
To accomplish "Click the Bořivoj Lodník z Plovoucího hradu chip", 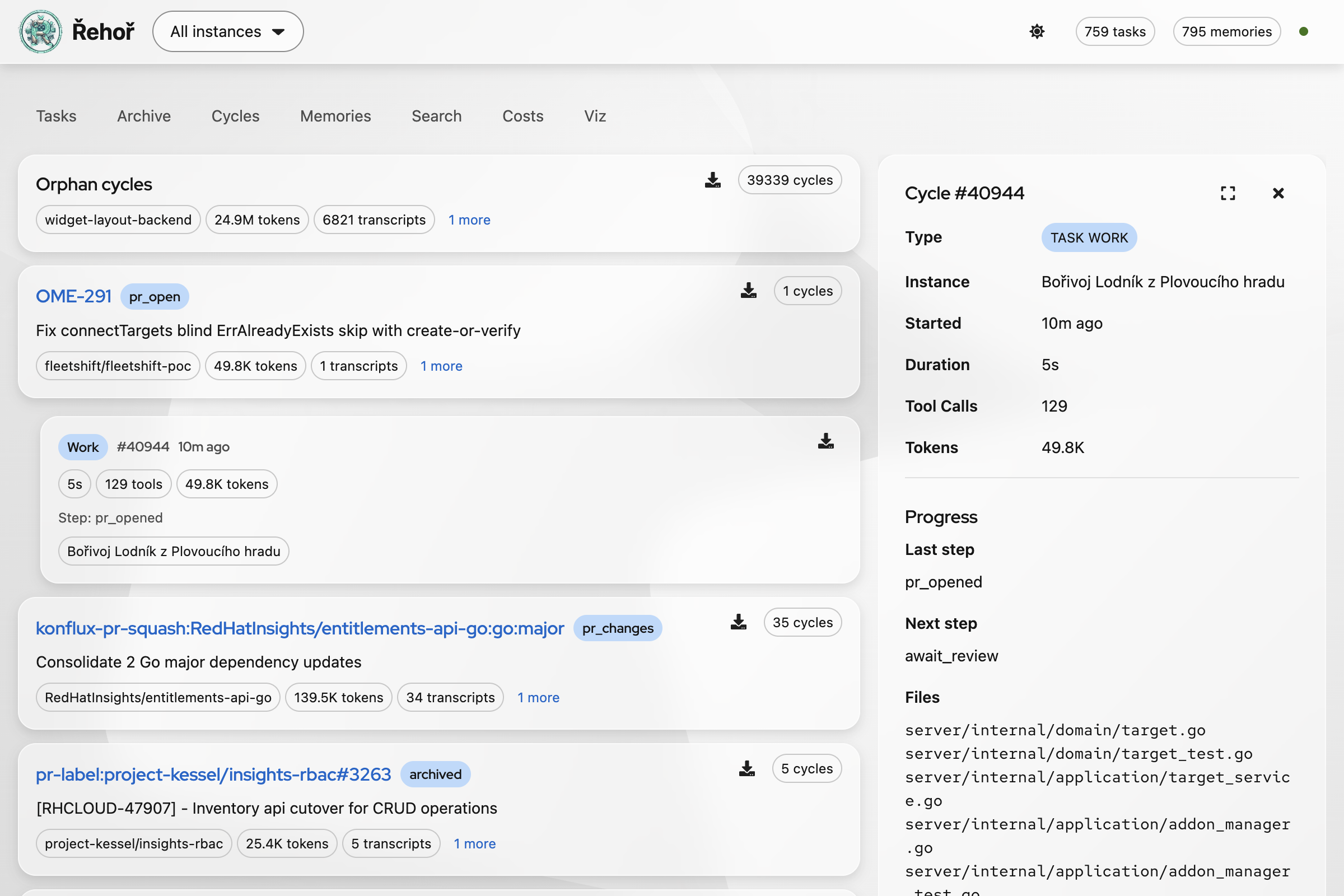I will tap(174, 552).
